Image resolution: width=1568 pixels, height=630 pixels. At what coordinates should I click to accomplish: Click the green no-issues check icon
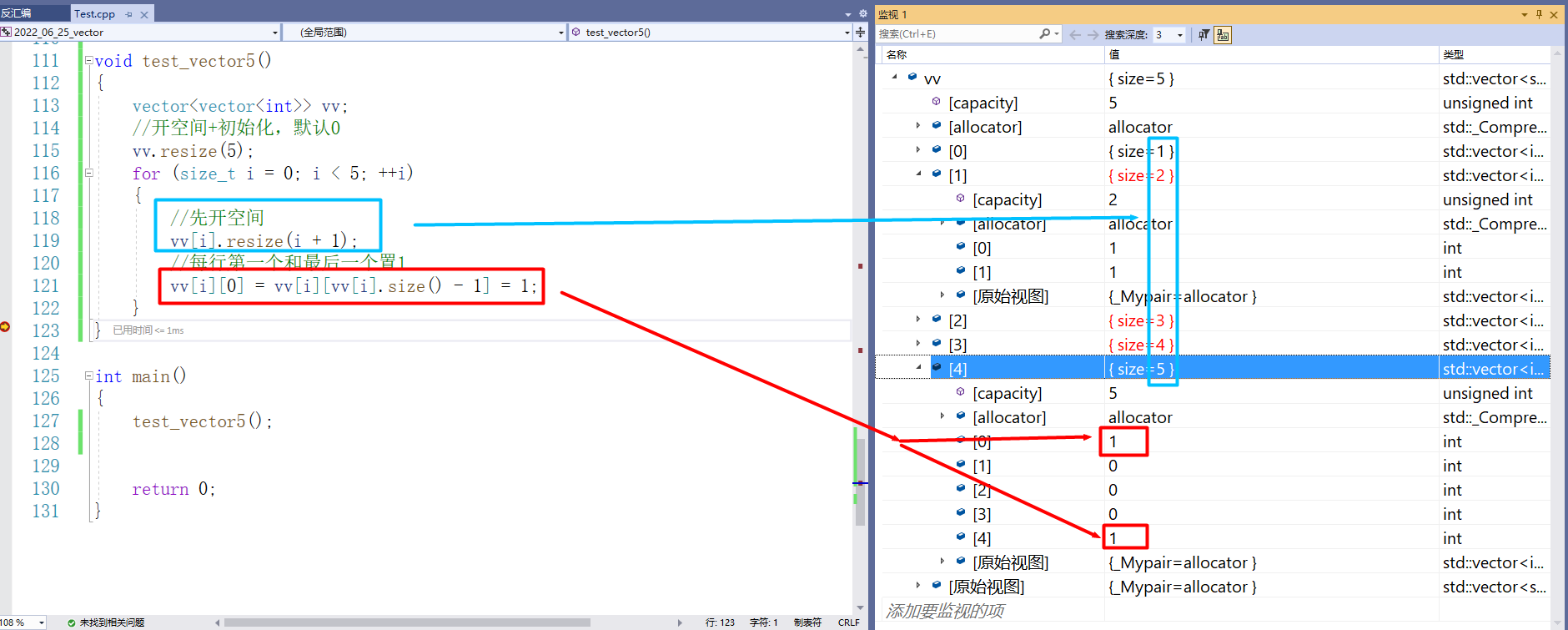click(72, 622)
